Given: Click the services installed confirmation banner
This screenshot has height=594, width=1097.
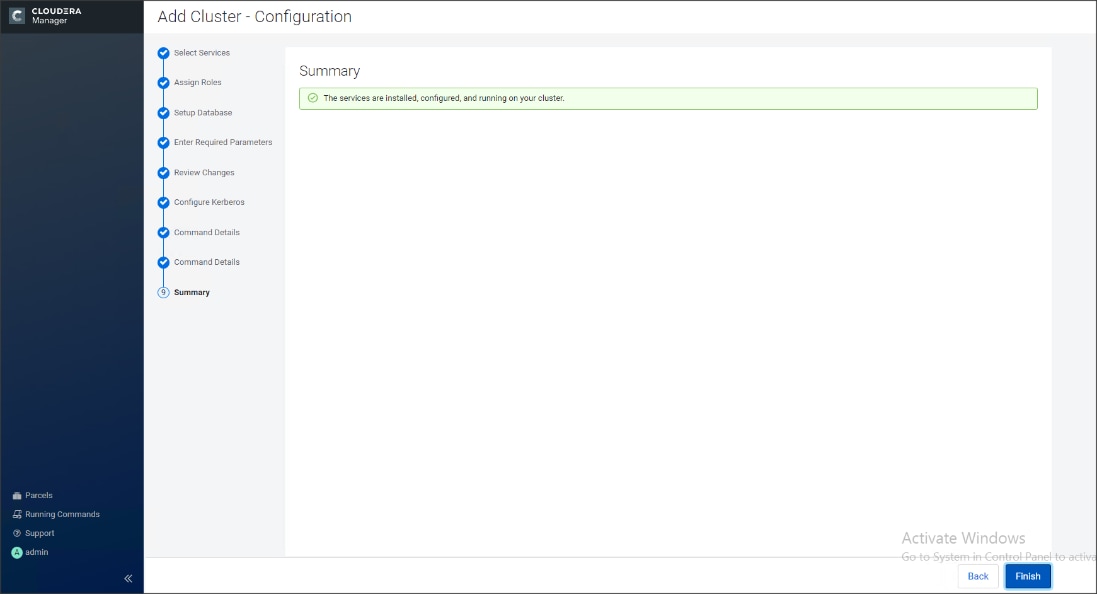Looking at the screenshot, I should tap(668, 98).
